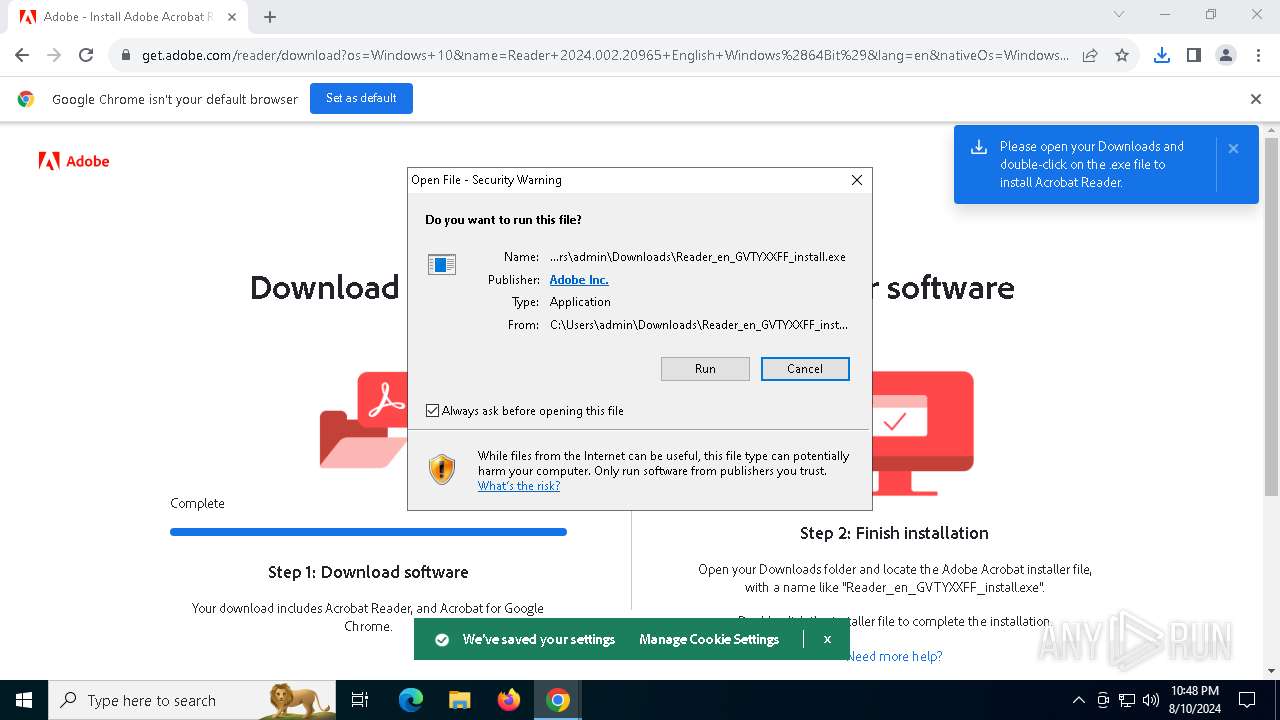Toggle Chrome side panel

[x=1194, y=55]
